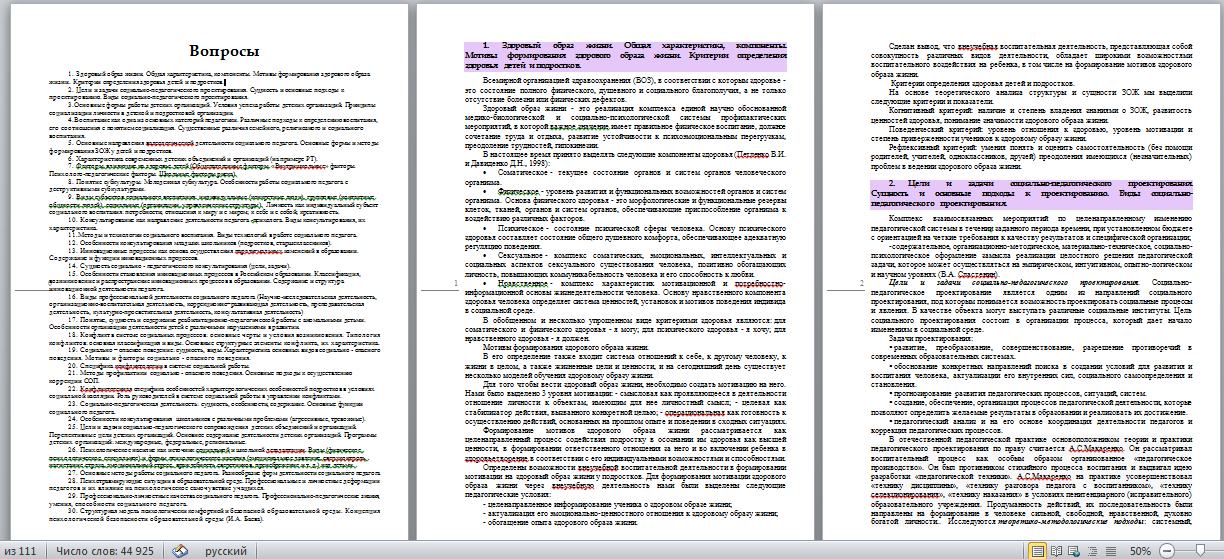Click the page count "из 111" indicator

(x=22, y=550)
